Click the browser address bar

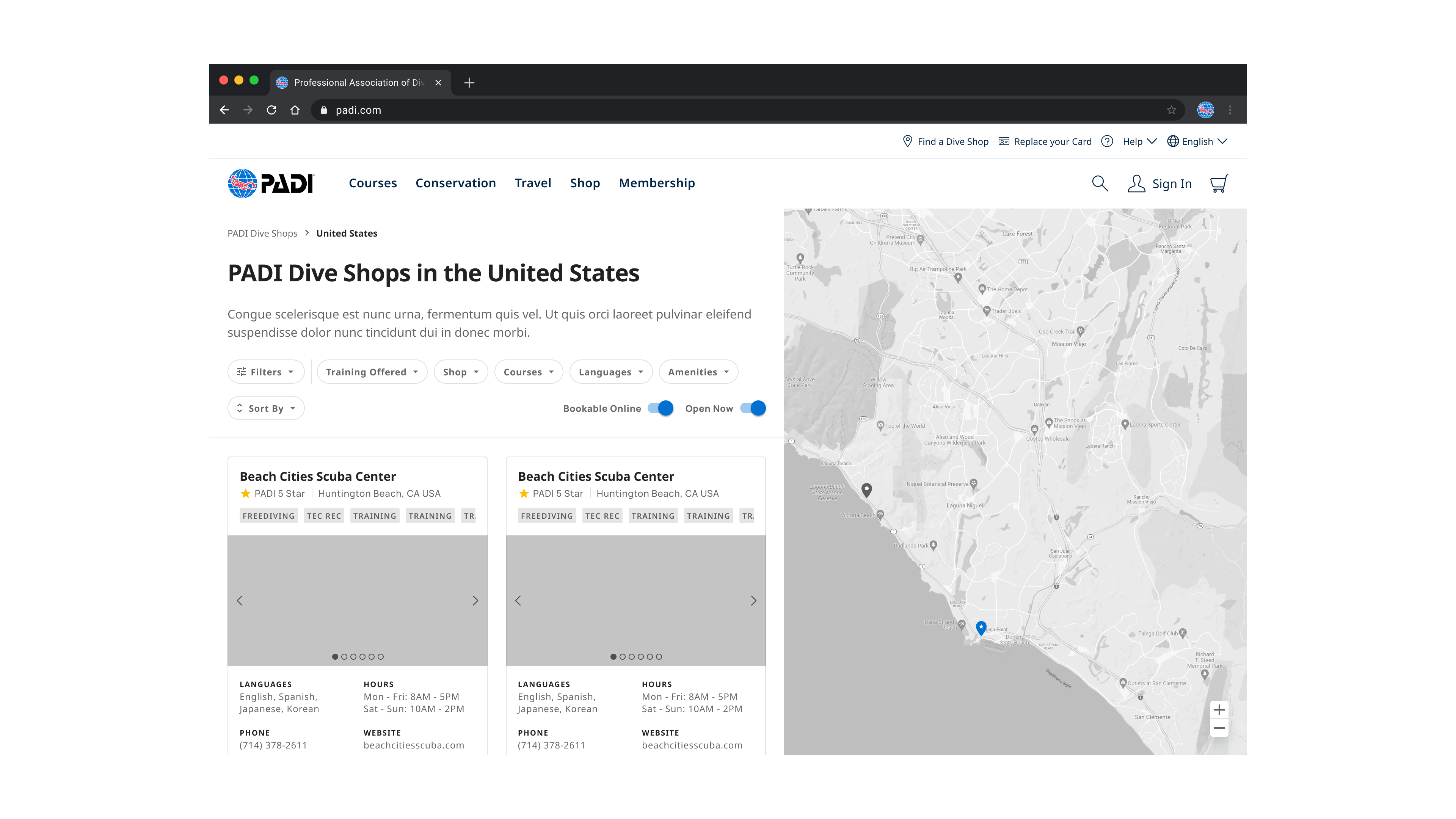(735, 110)
